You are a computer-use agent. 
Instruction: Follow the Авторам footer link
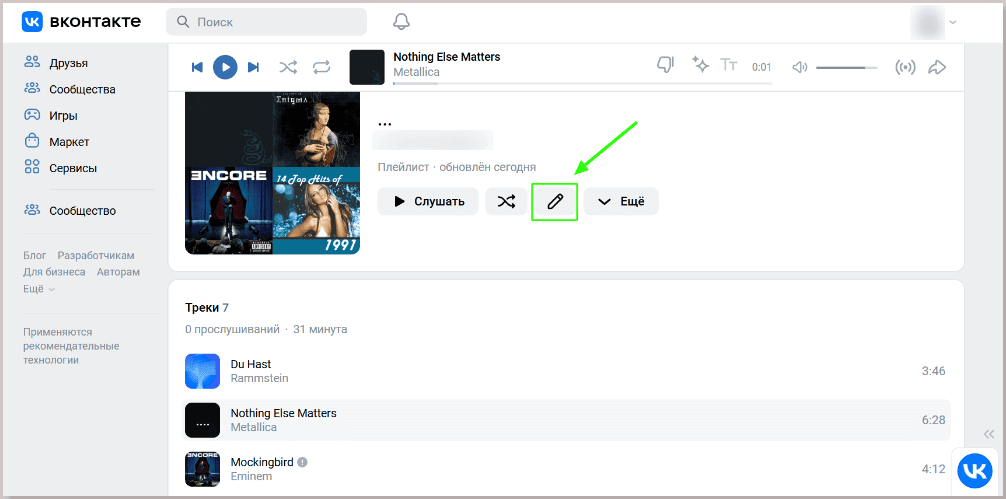[118, 272]
